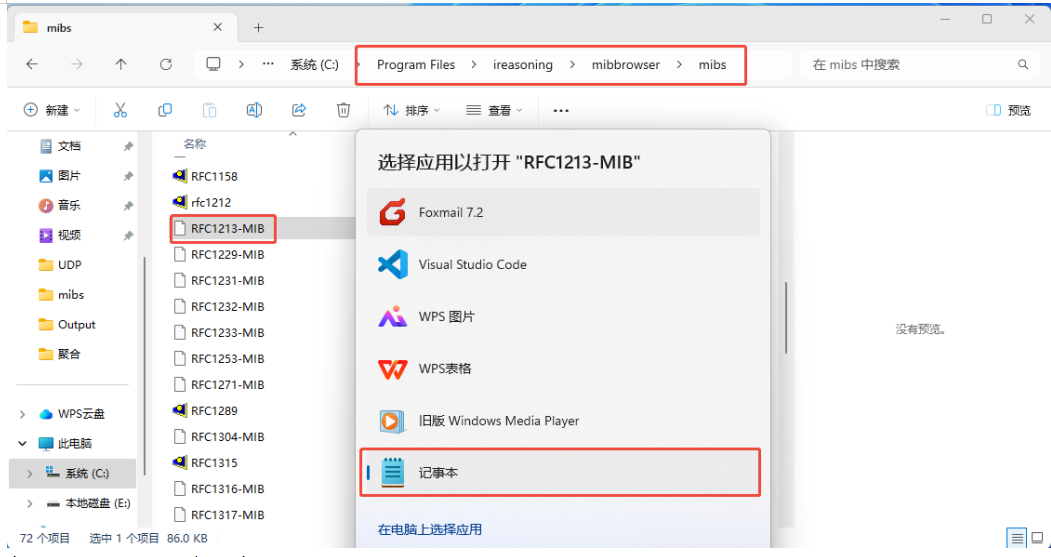This screenshot has width=1051, height=557.
Task: Click the Delete trash can icon
Action: 343,110
